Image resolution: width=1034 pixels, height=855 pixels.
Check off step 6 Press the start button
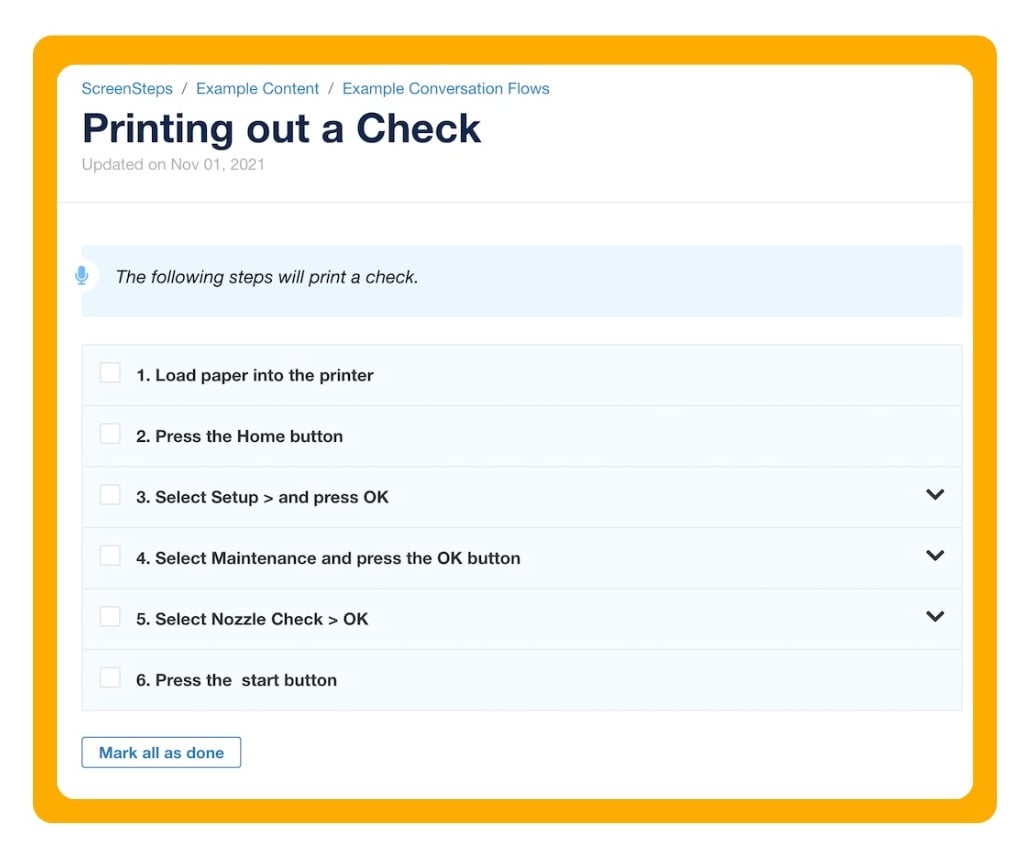110,677
